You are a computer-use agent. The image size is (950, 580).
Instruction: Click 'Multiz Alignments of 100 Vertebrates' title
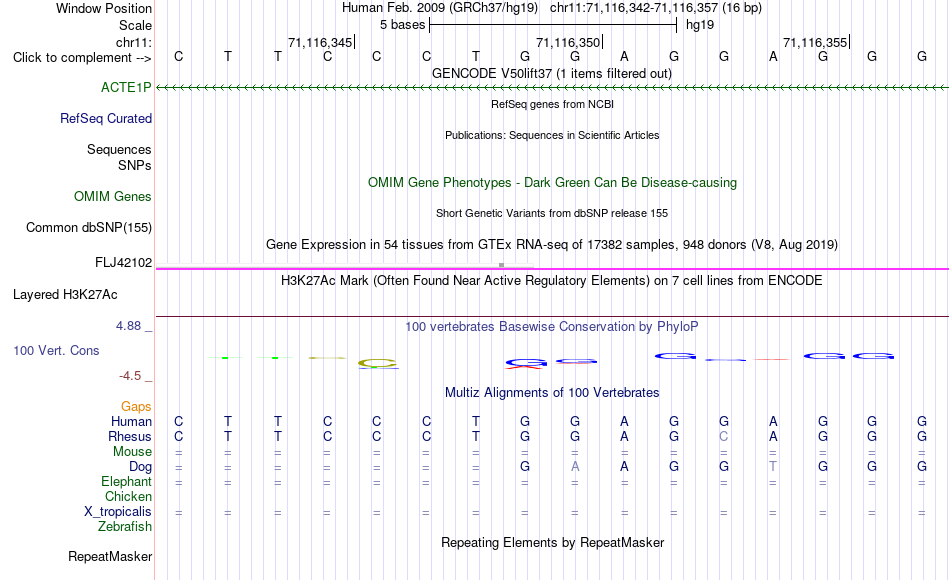[552, 392]
